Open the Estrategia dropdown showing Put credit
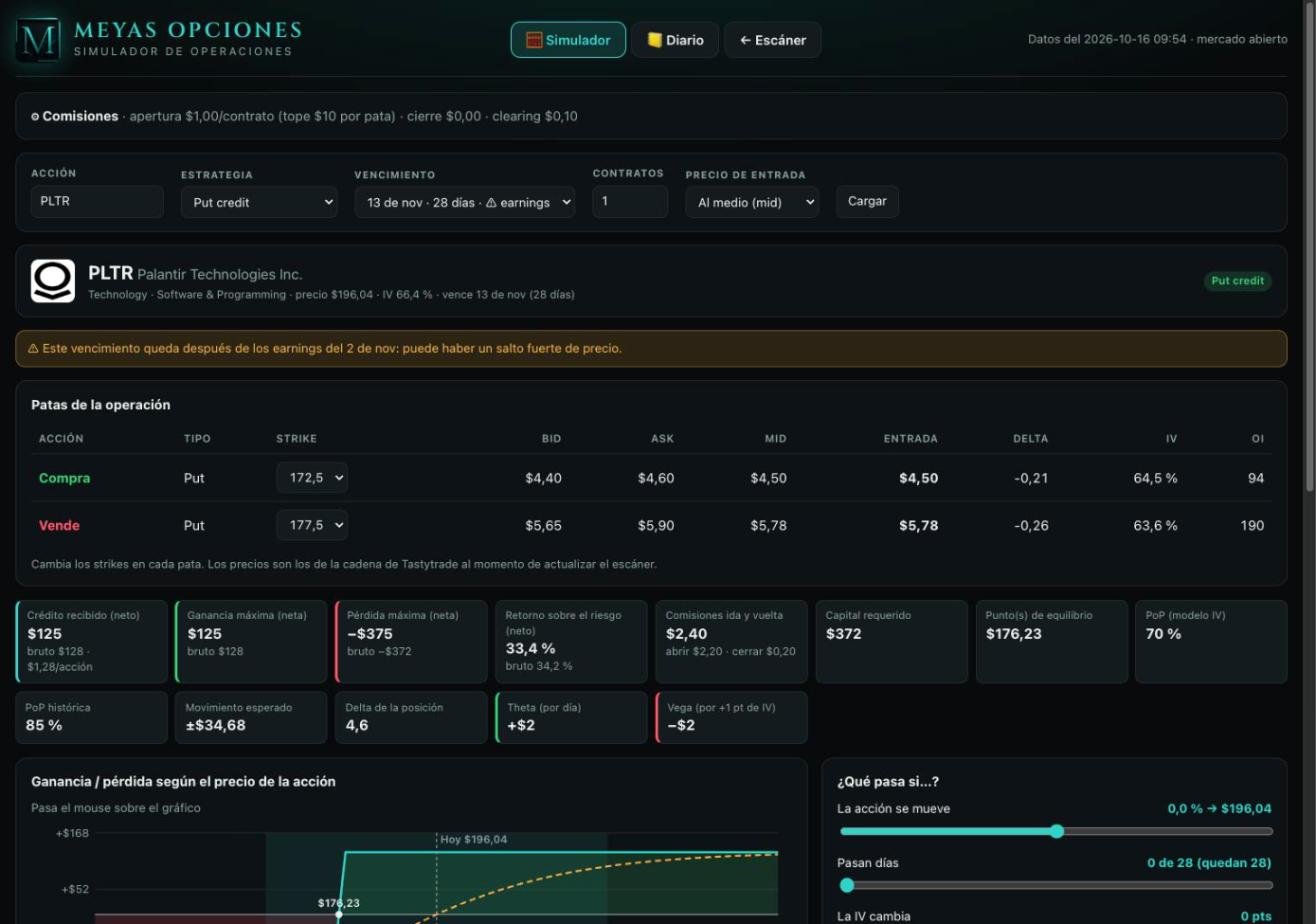 tap(260, 202)
